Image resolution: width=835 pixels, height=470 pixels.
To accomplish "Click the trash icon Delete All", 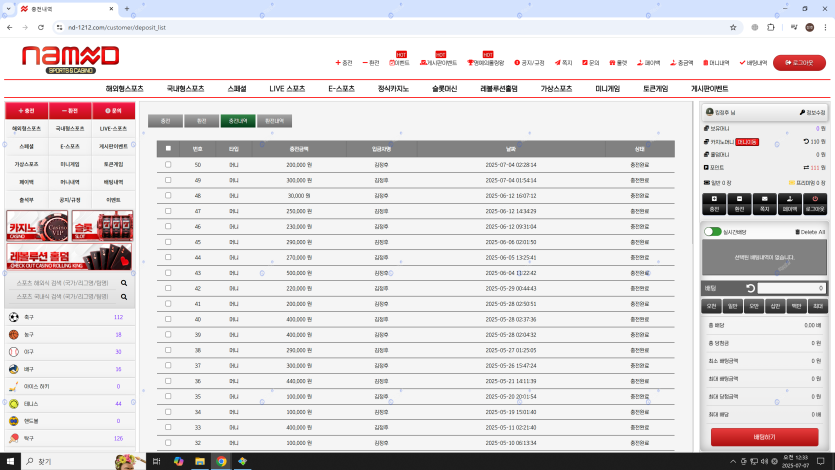I will [x=797, y=232].
